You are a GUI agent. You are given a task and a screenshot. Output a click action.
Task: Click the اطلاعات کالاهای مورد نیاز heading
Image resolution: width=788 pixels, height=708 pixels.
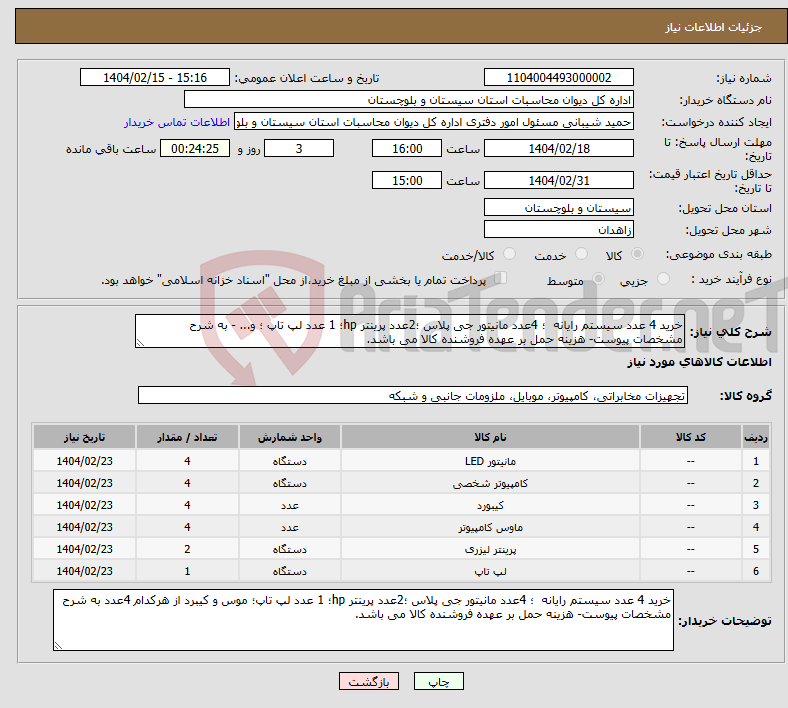point(699,362)
